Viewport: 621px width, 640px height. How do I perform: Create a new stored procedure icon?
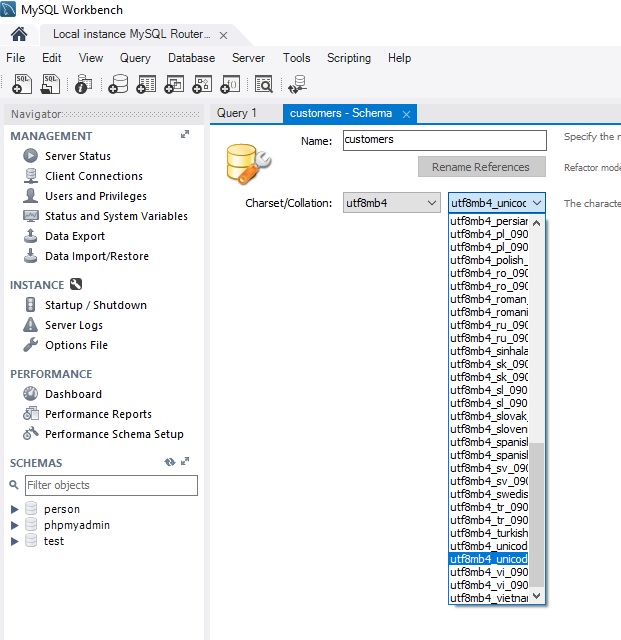[202, 84]
